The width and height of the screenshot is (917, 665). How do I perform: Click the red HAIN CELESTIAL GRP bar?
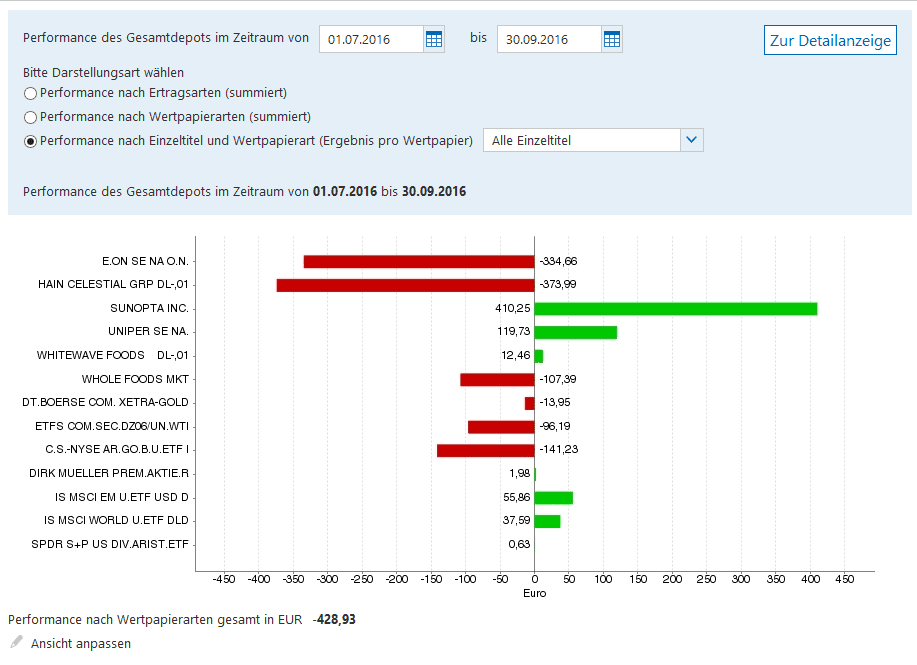pyautogui.click(x=405, y=285)
